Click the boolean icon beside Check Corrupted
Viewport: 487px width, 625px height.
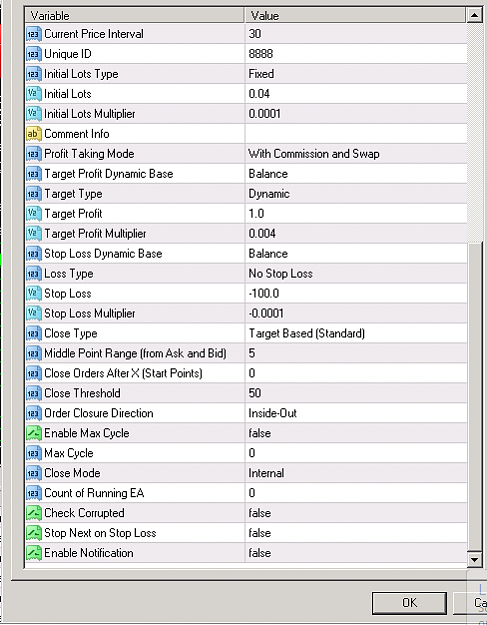[34, 513]
